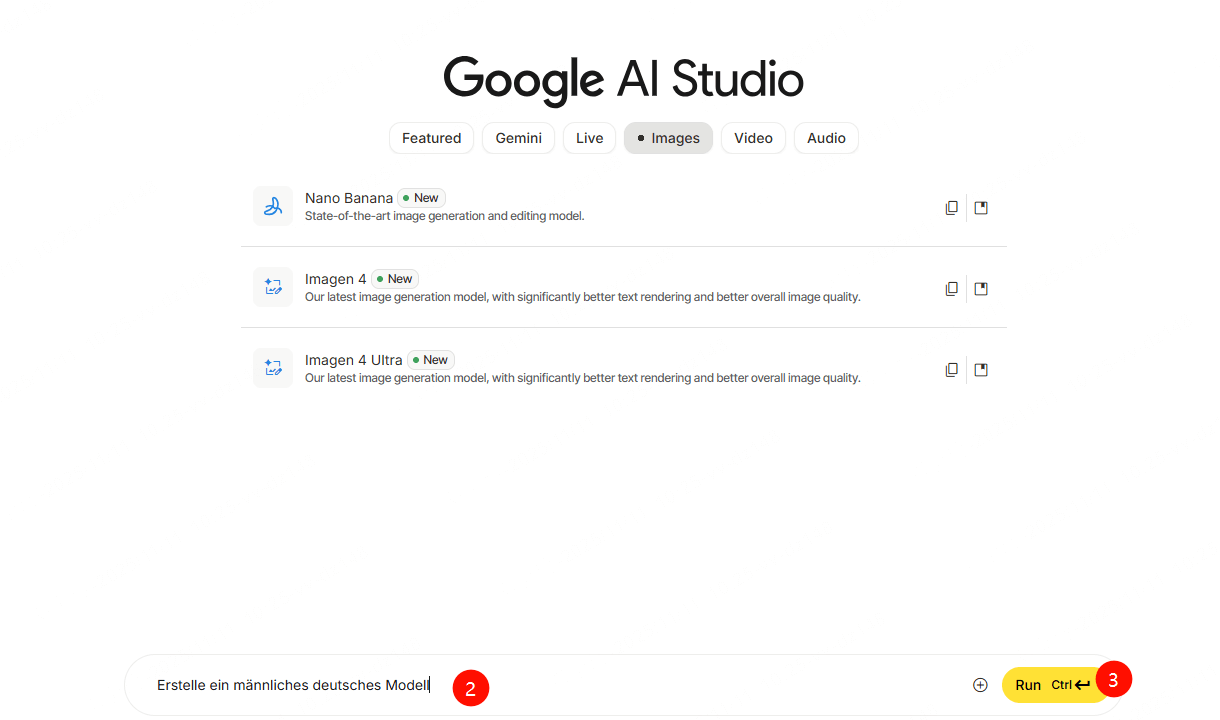Image resolution: width=1220 pixels, height=720 pixels.
Task: Select the Nano Banana model title
Action: coord(349,198)
